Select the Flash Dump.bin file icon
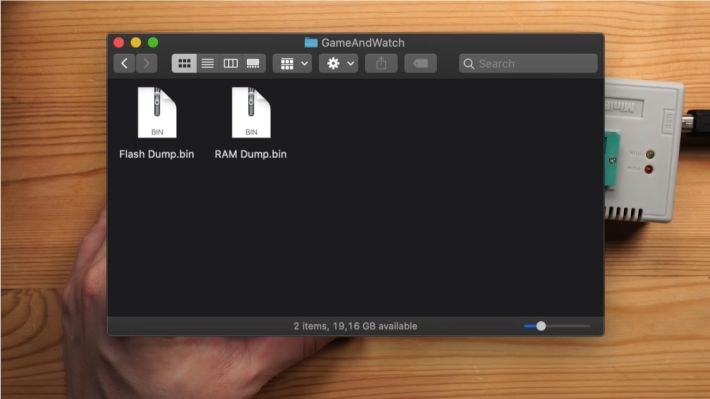Image resolution: width=710 pixels, height=399 pixels. (x=157, y=112)
